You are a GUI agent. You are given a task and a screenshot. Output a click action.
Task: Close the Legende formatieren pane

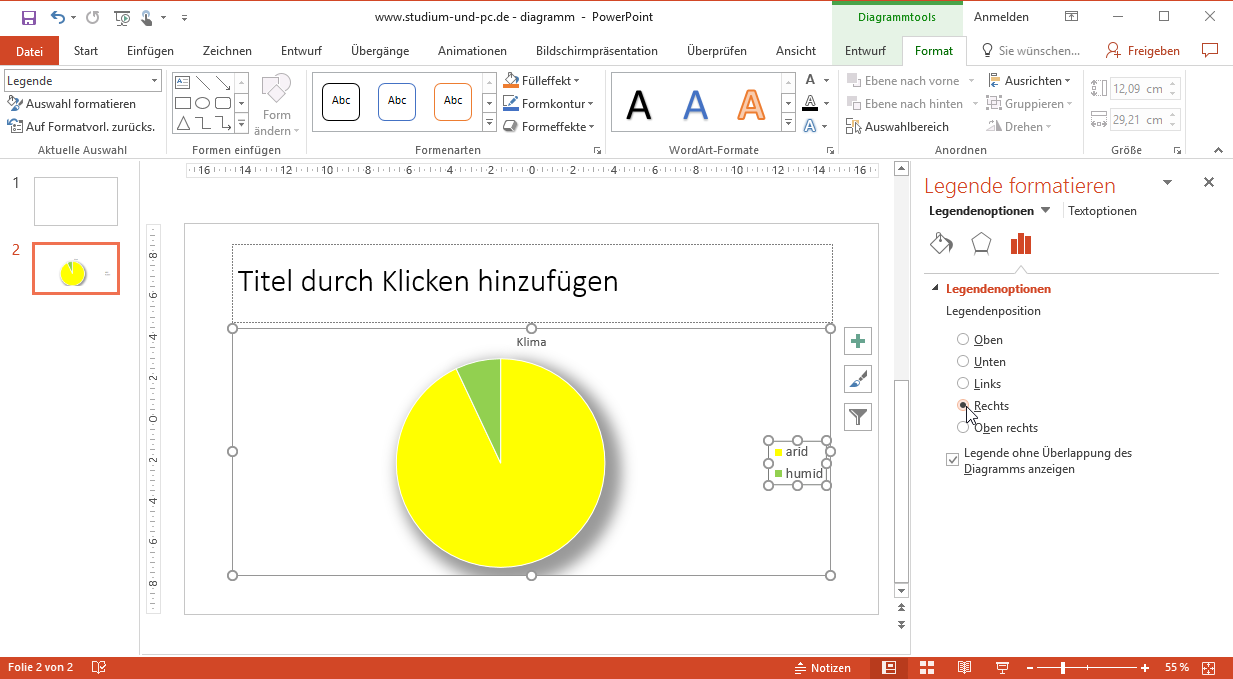[1208, 182]
